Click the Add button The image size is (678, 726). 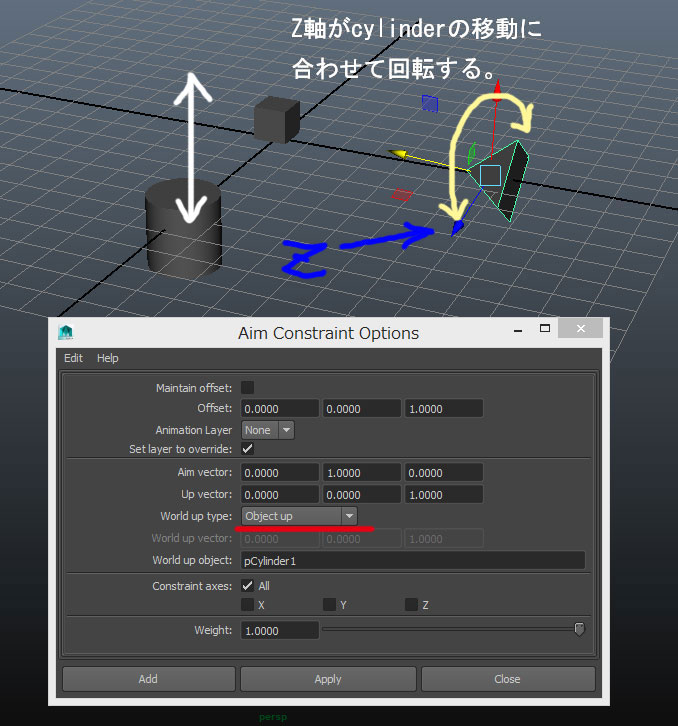point(148,679)
